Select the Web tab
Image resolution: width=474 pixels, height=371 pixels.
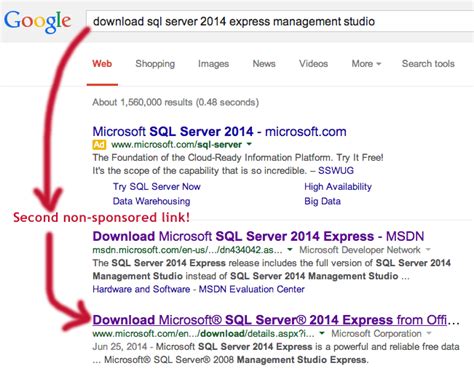pyautogui.click(x=102, y=64)
